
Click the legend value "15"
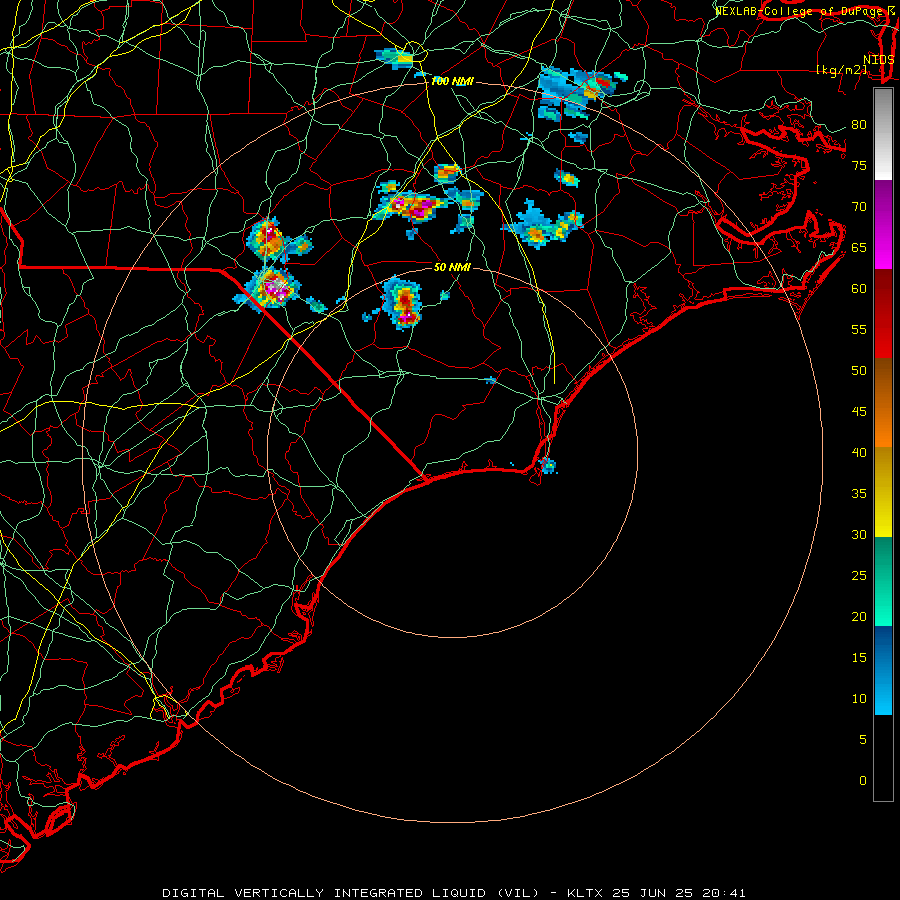click(x=859, y=657)
